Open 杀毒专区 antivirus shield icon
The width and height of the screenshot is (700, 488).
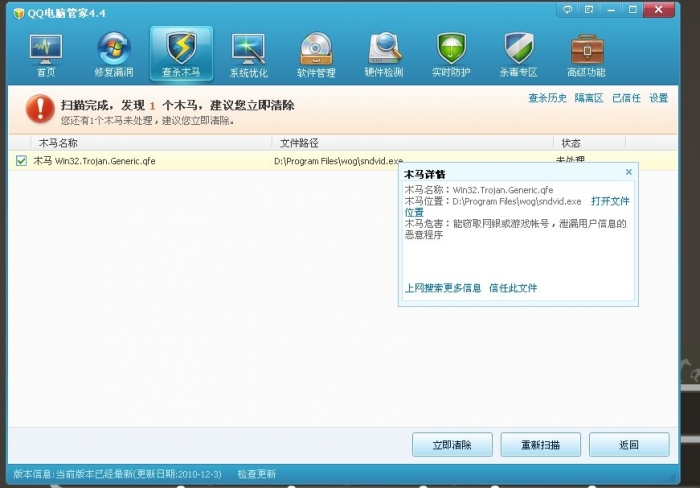[x=518, y=54]
